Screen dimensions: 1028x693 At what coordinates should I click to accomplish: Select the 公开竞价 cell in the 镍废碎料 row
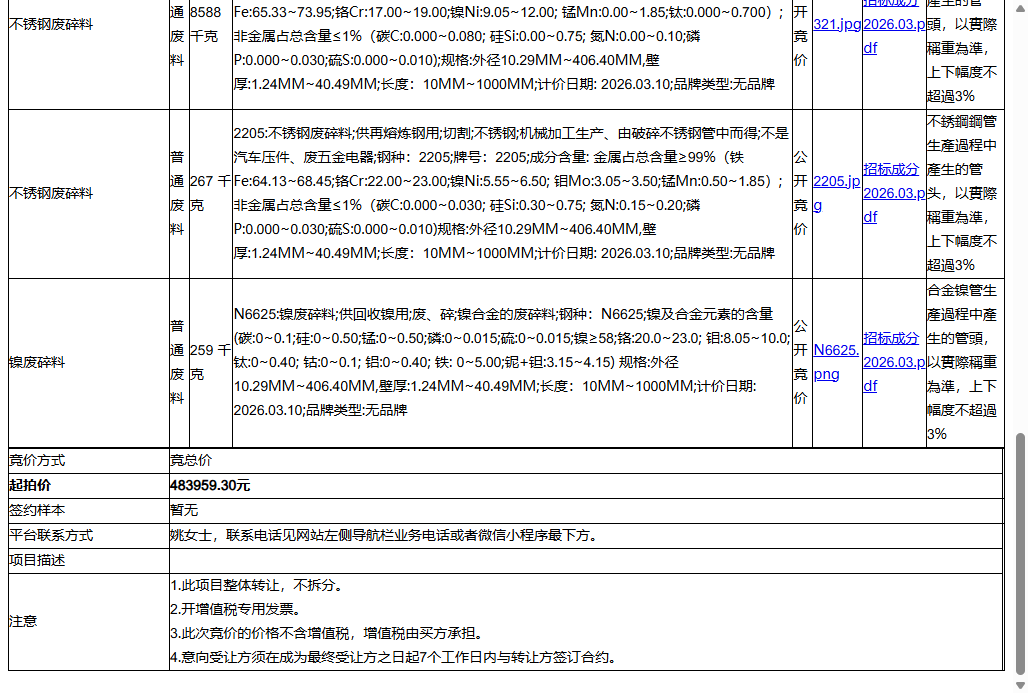click(x=802, y=361)
